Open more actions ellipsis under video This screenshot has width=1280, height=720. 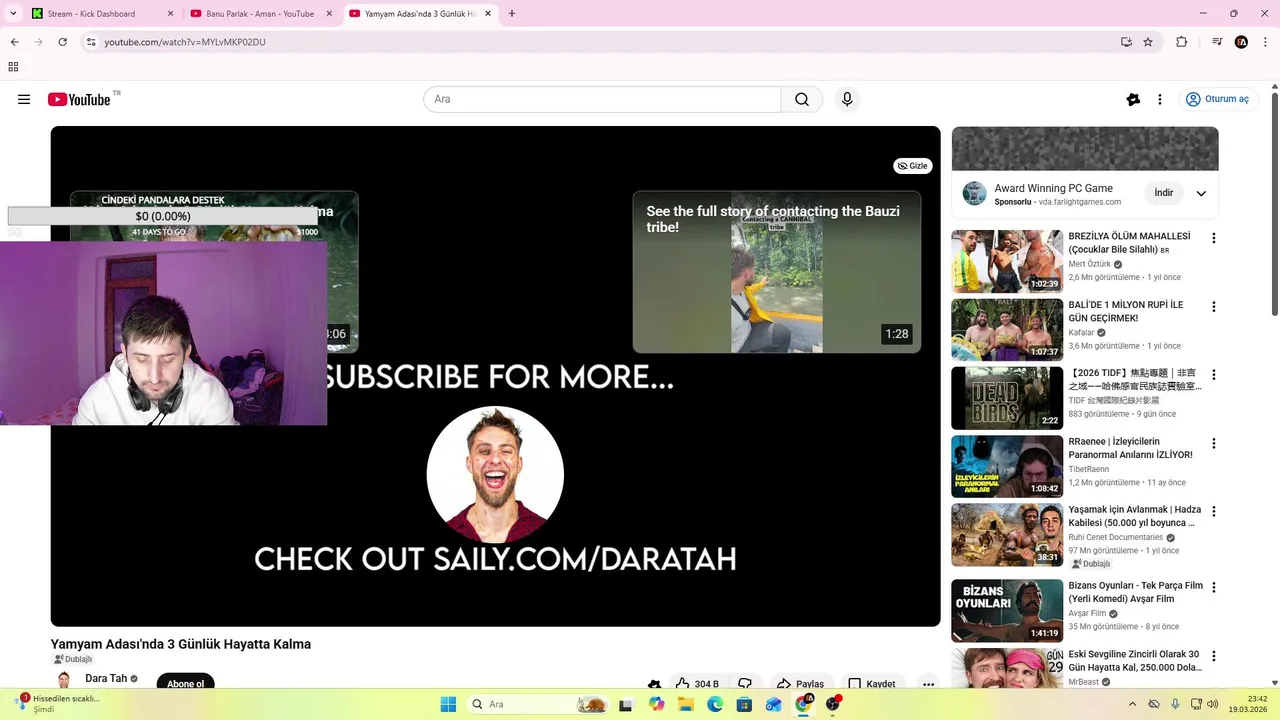click(x=928, y=684)
